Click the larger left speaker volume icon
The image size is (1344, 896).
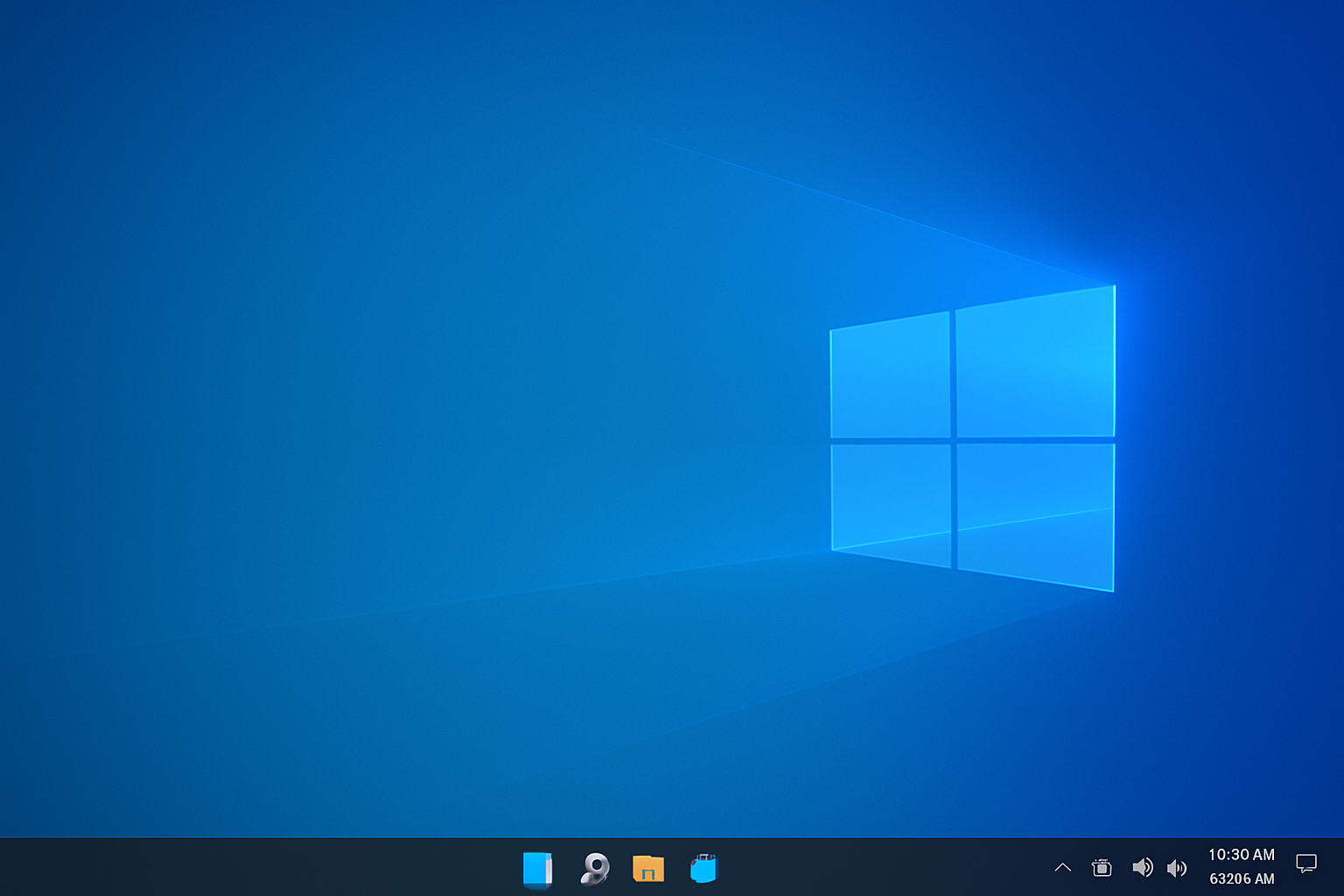click(1142, 867)
